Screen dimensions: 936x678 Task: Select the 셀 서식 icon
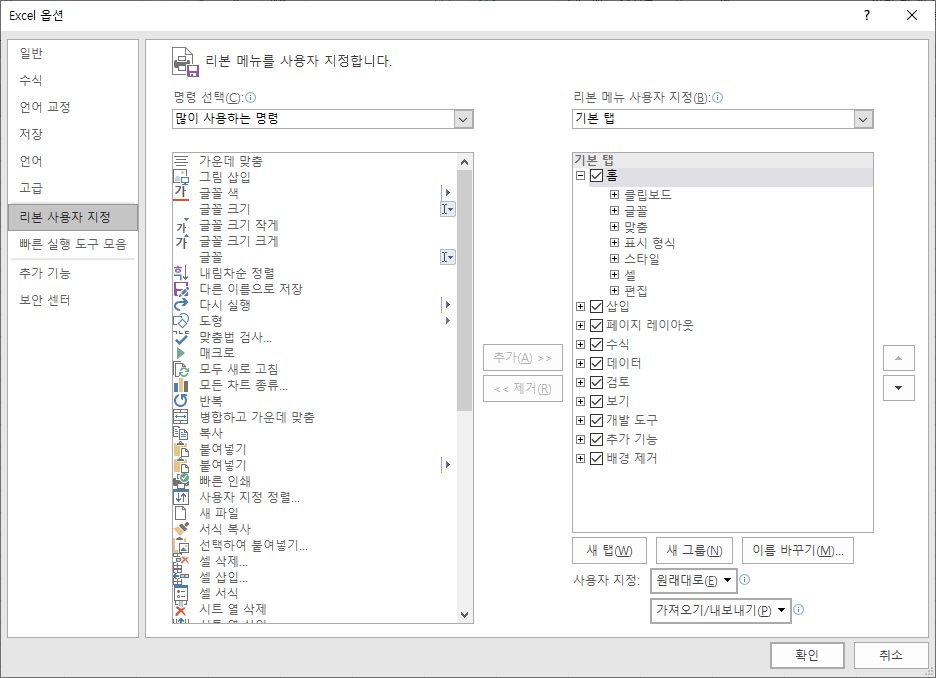[181, 593]
